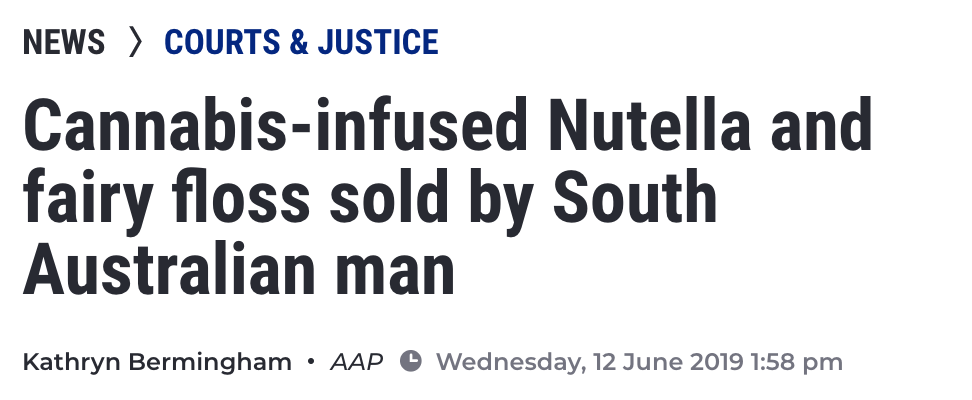
Task: Open author Kathryn Bermingham's profile link
Action: coord(157,361)
